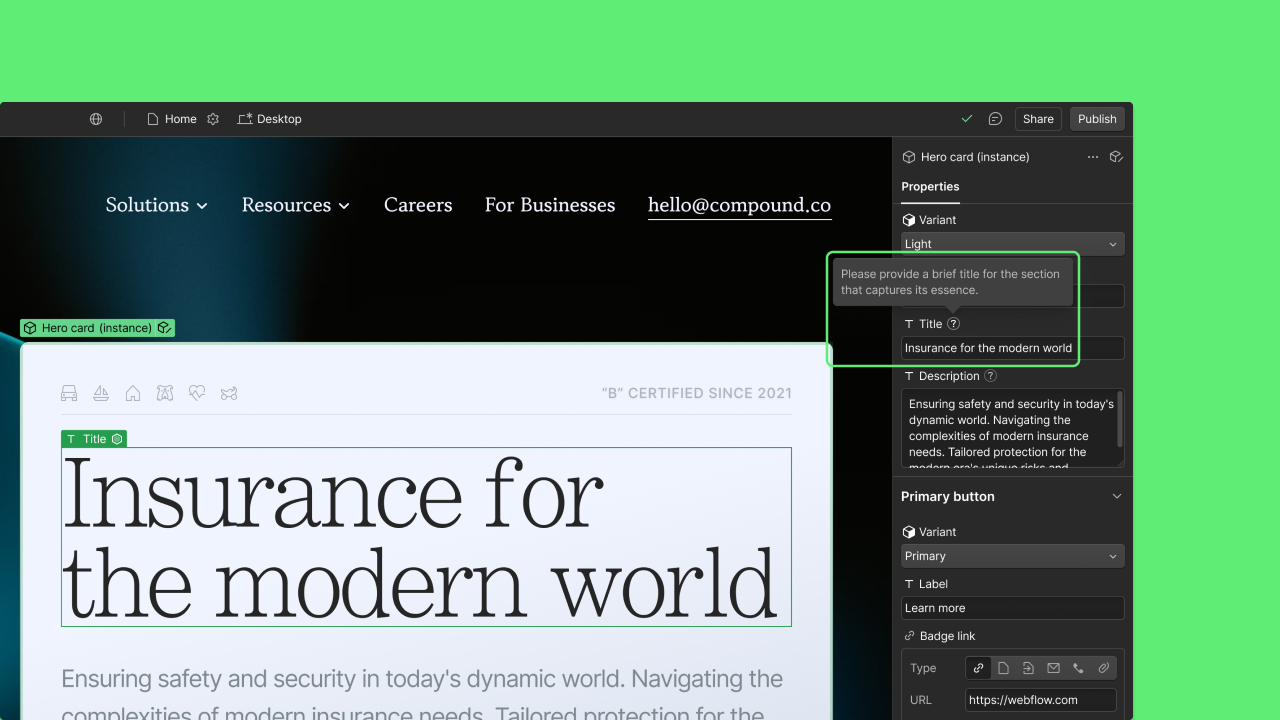Select the page link type icon

click(1003, 667)
